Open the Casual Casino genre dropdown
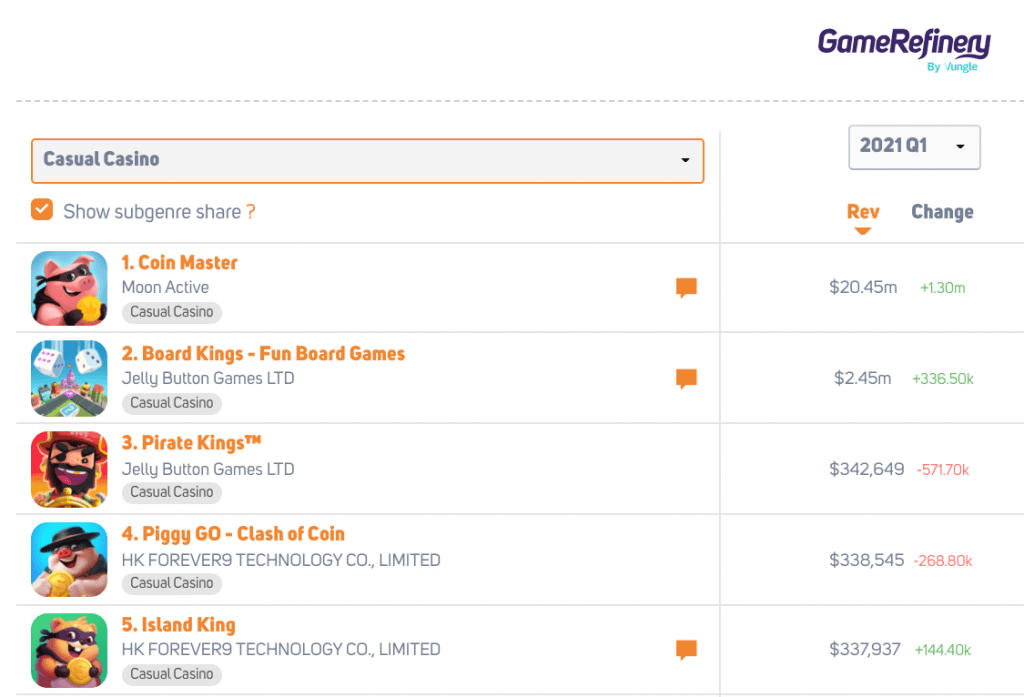Screen dimensions: 1024x697 click(367, 160)
